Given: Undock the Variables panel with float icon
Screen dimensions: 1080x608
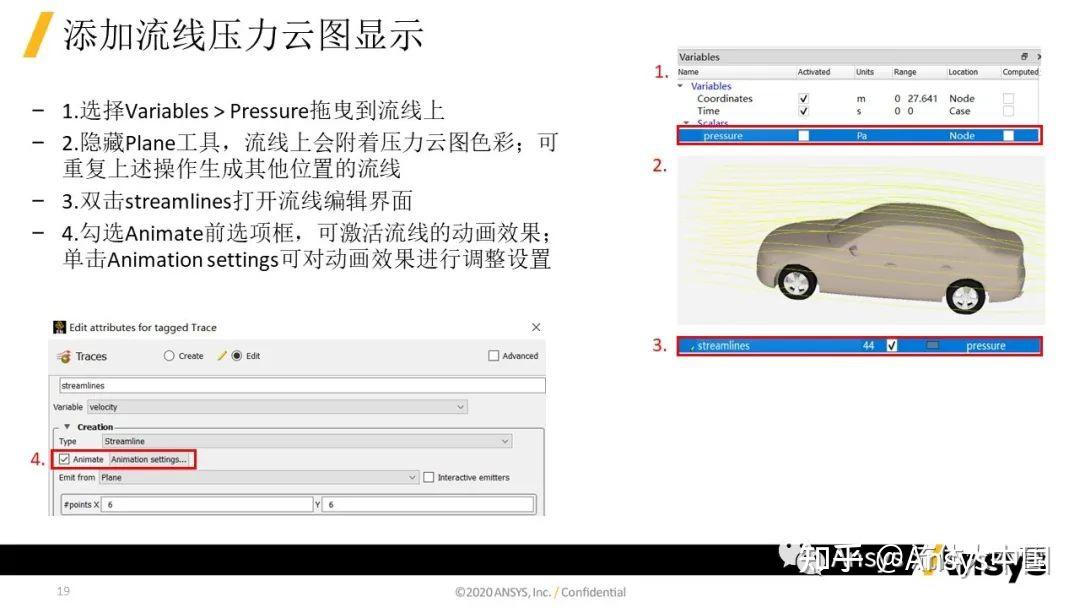Looking at the screenshot, I should pos(1024,56).
